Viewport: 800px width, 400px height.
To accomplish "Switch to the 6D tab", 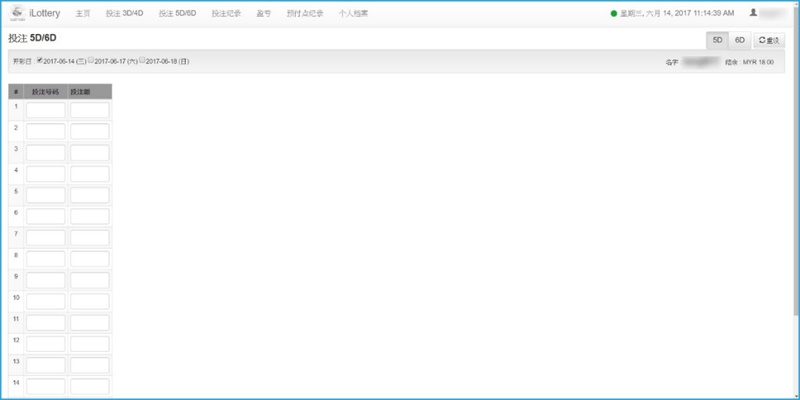I will coord(740,40).
